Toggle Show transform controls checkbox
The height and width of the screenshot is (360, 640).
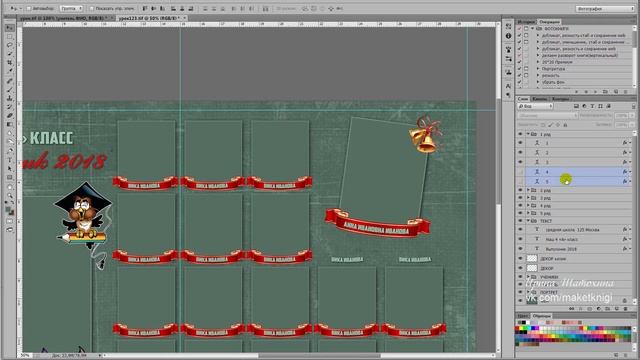(x=91, y=8)
